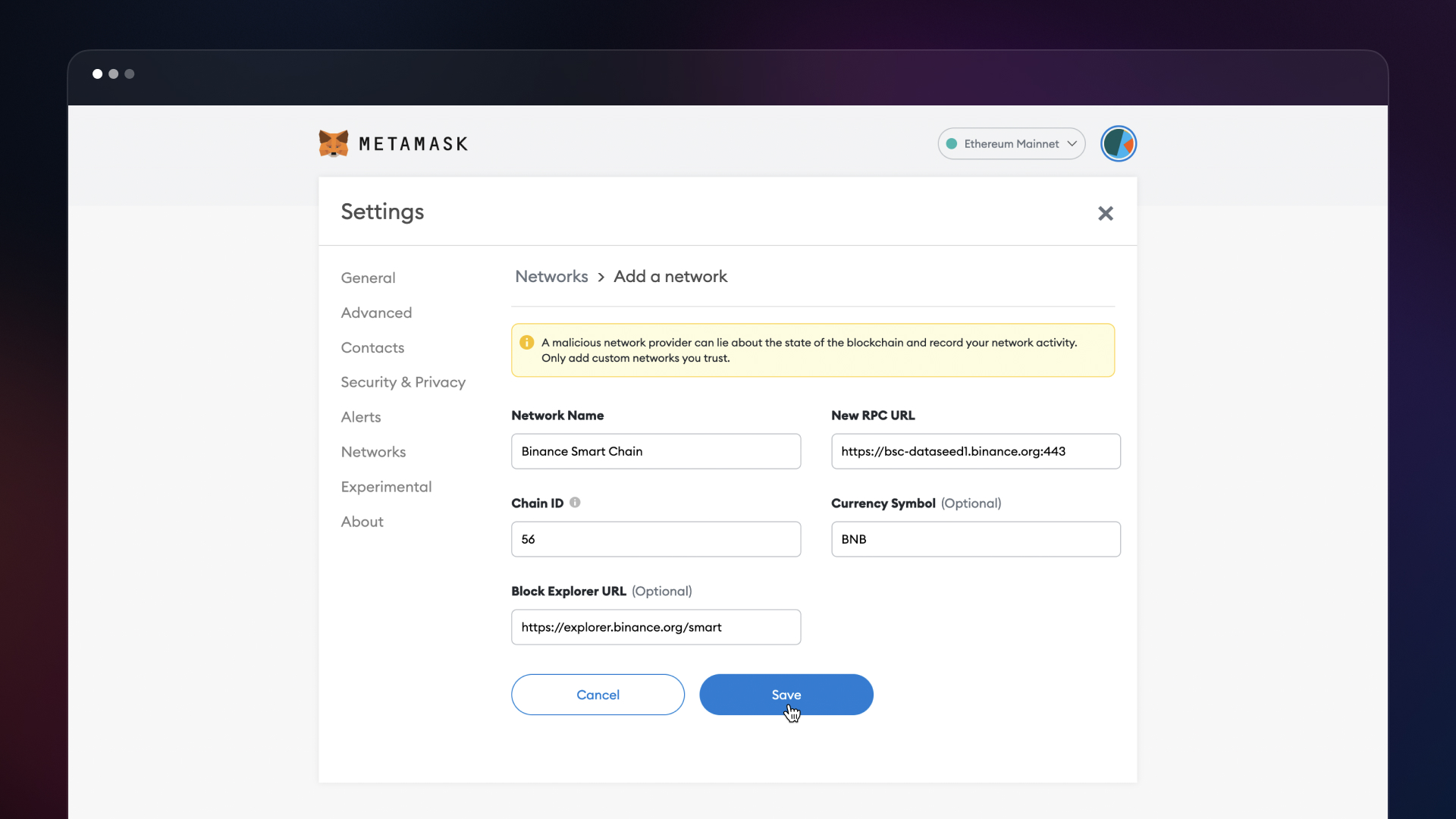Close the Settings panel with X
Image resolution: width=1456 pixels, height=819 pixels.
[x=1106, y=213]
